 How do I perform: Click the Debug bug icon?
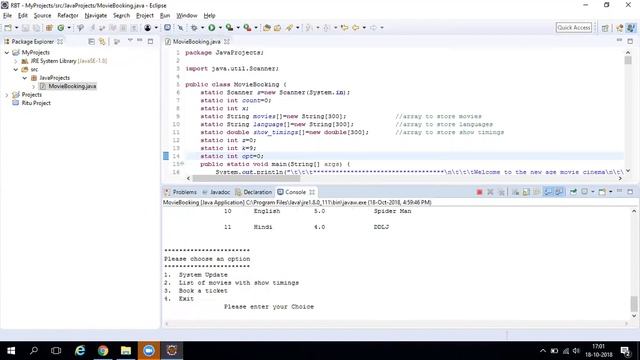[x=194, y=28]
